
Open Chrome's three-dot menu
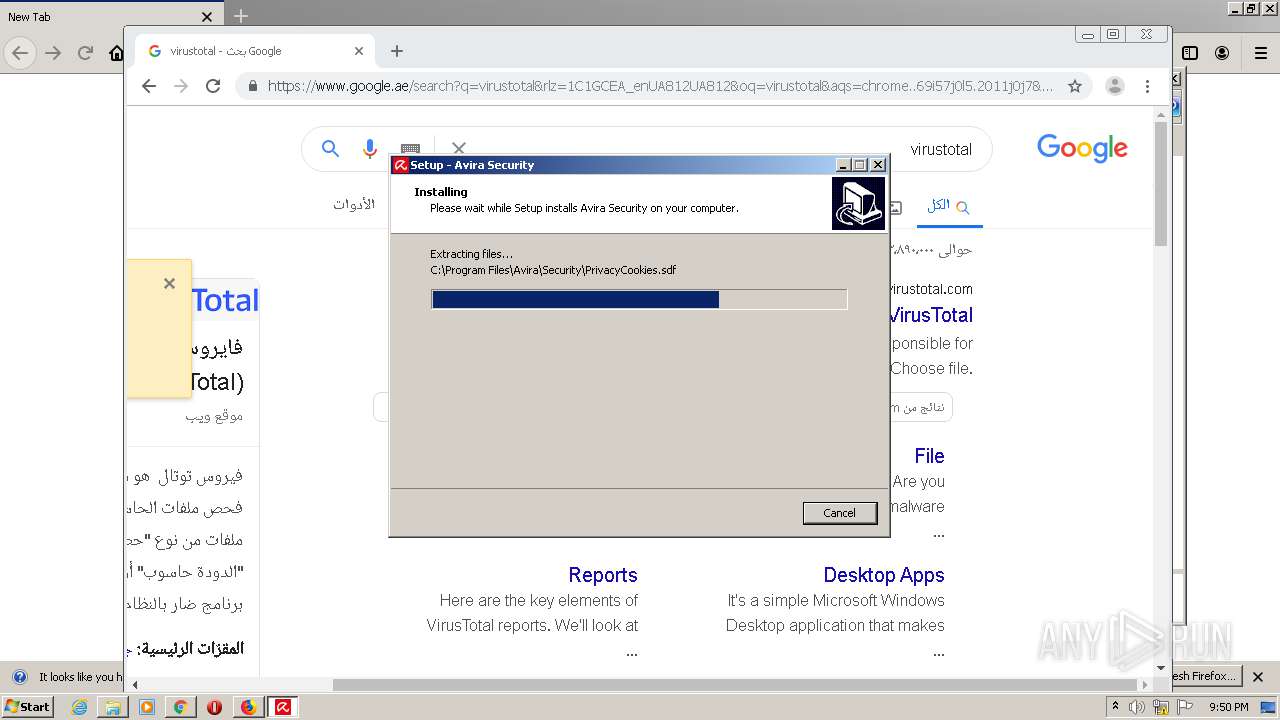tap(1148, 86)
